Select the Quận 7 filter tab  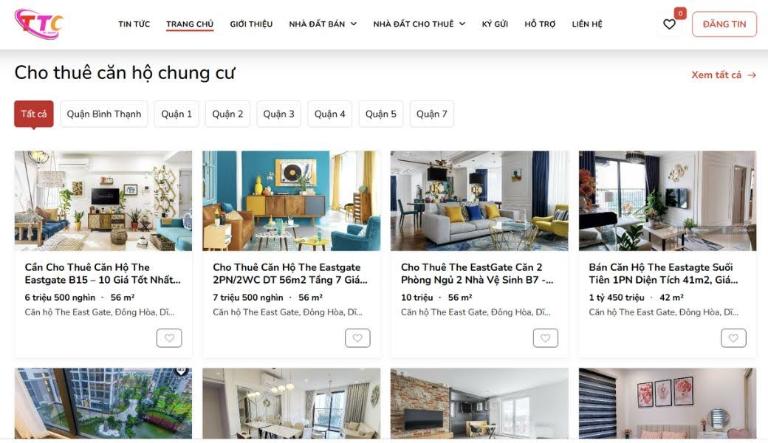pyautogui.click(x=432, y=114)
